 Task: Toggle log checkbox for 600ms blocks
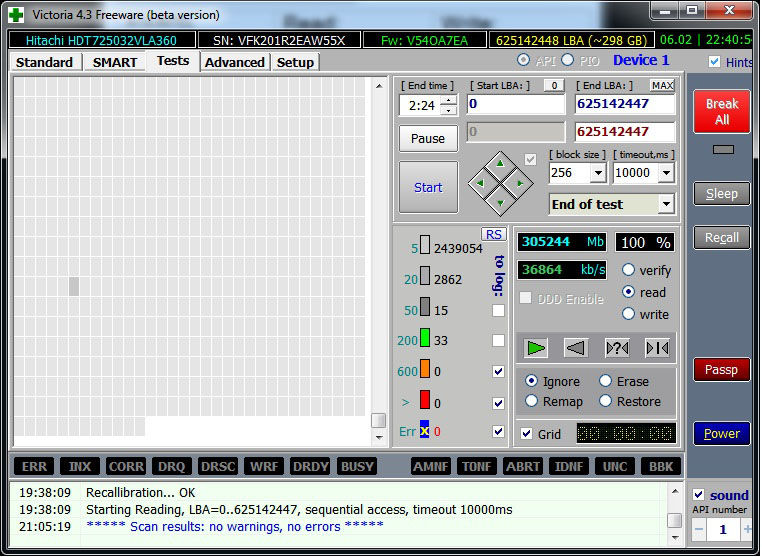[x=498, y=371]
